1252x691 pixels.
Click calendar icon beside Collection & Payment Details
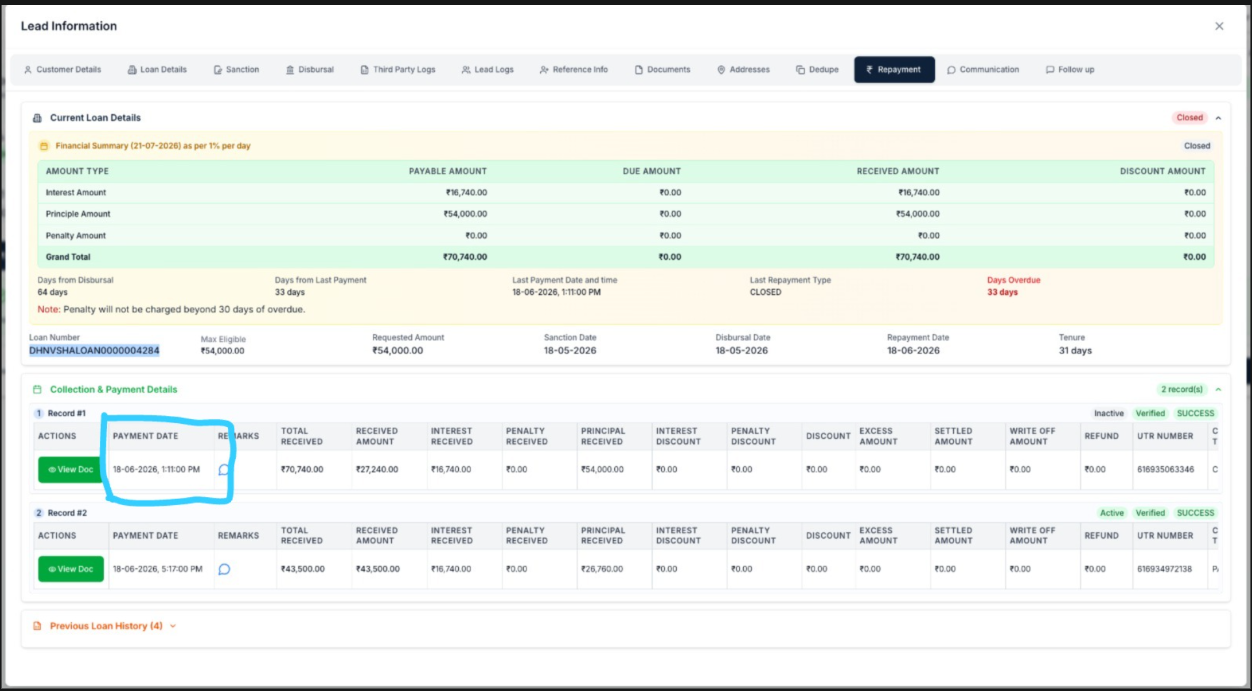click(38, 389)
